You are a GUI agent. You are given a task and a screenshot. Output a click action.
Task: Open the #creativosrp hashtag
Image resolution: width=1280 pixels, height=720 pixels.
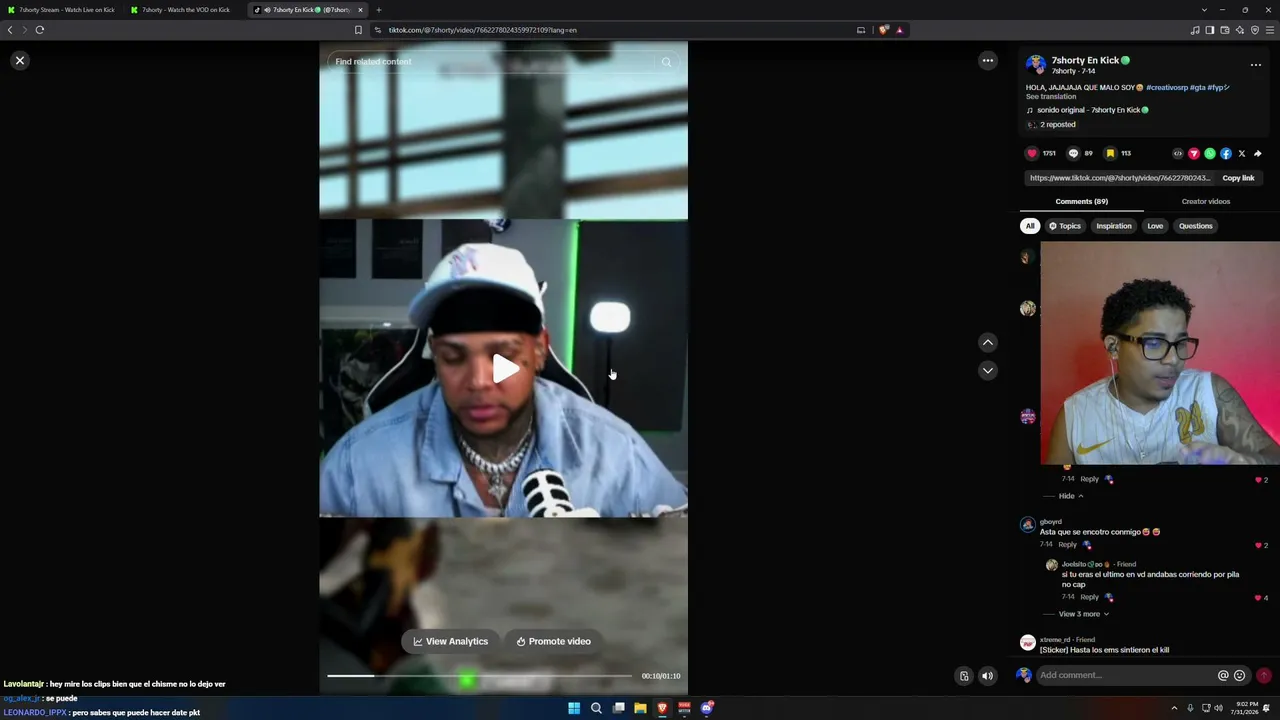pyautogui.click(x=1166, y=88)
